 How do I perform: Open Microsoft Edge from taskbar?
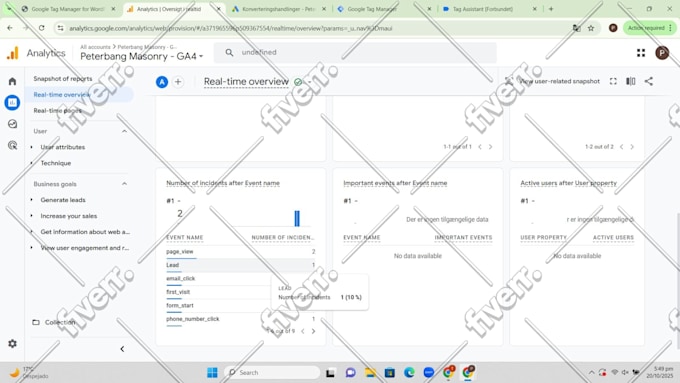click(x=409, y=372)
